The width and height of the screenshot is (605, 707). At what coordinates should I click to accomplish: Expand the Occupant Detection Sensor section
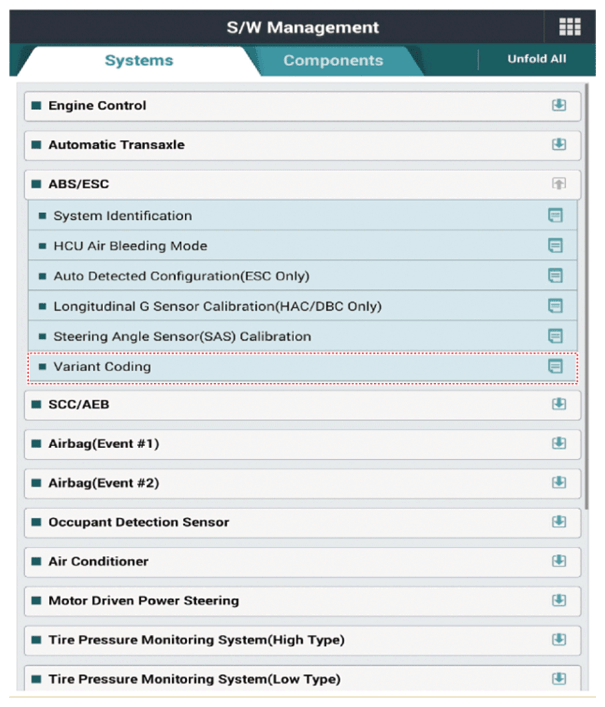[559, 522]
